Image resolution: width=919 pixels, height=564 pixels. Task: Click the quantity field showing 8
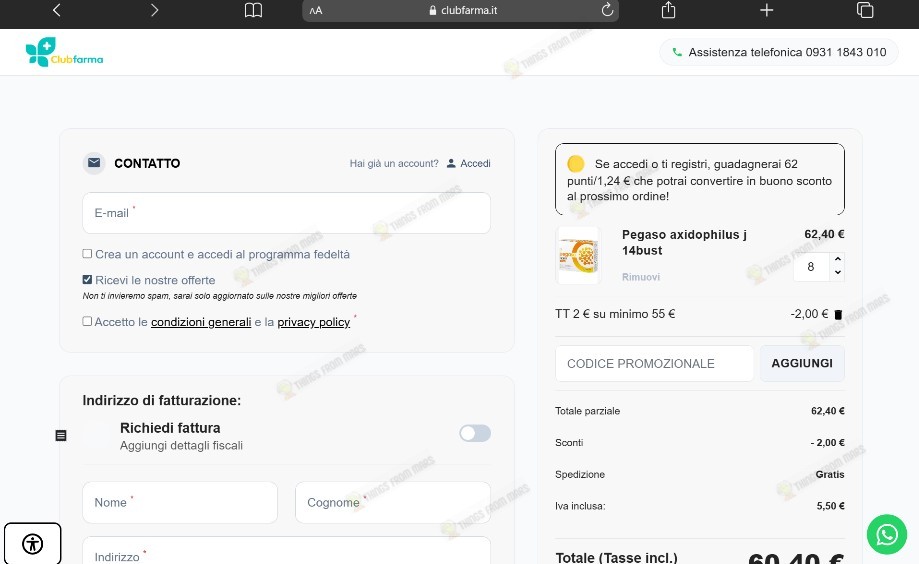click(811, 267)
